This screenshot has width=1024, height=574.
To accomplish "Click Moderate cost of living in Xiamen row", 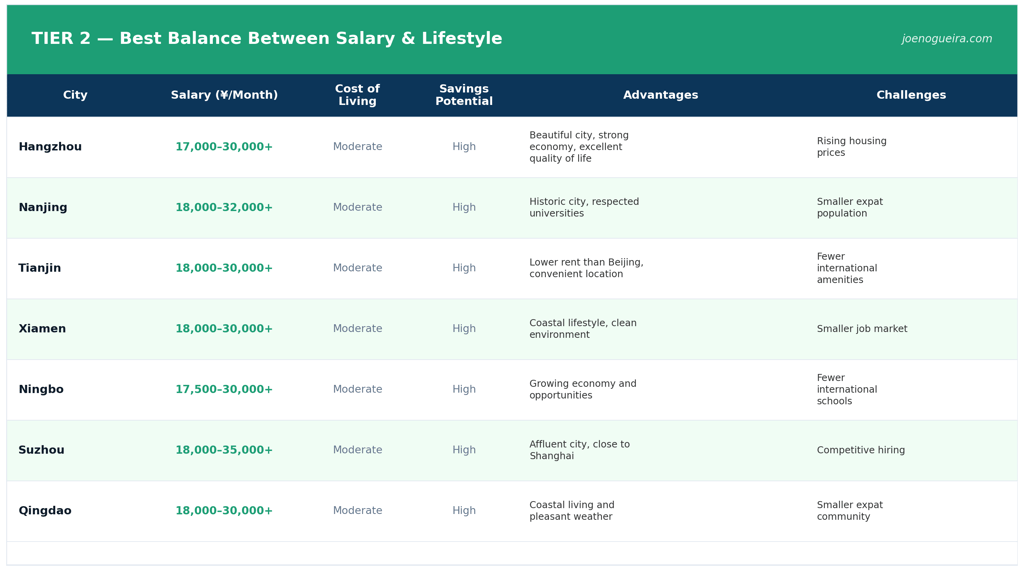I will (x=357, y=328).
